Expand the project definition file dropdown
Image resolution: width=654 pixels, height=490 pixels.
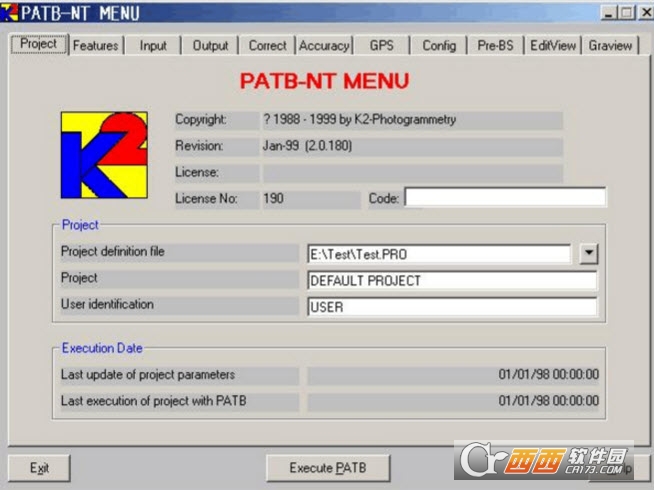pos(589,253)
